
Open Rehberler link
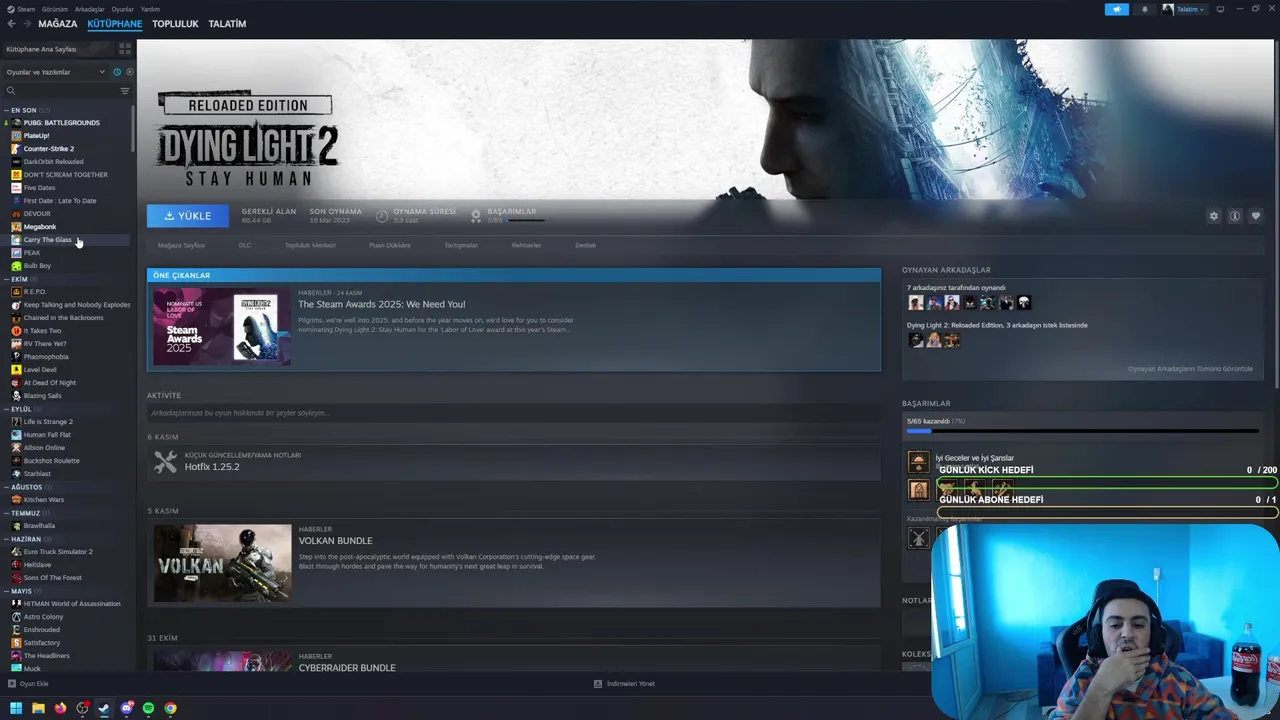click(x=526, y=245)
